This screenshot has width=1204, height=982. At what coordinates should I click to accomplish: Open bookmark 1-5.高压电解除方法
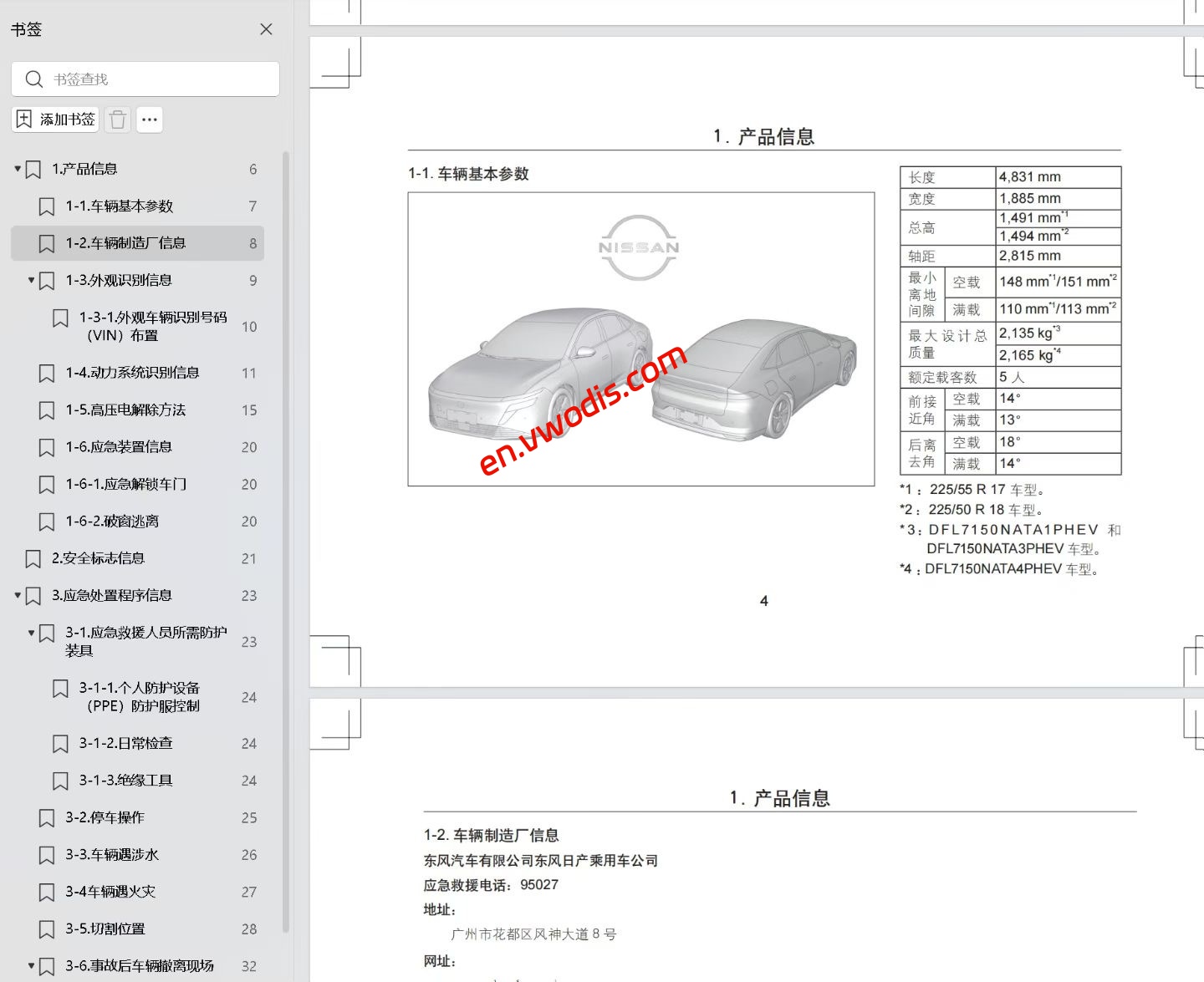[127, 410]
